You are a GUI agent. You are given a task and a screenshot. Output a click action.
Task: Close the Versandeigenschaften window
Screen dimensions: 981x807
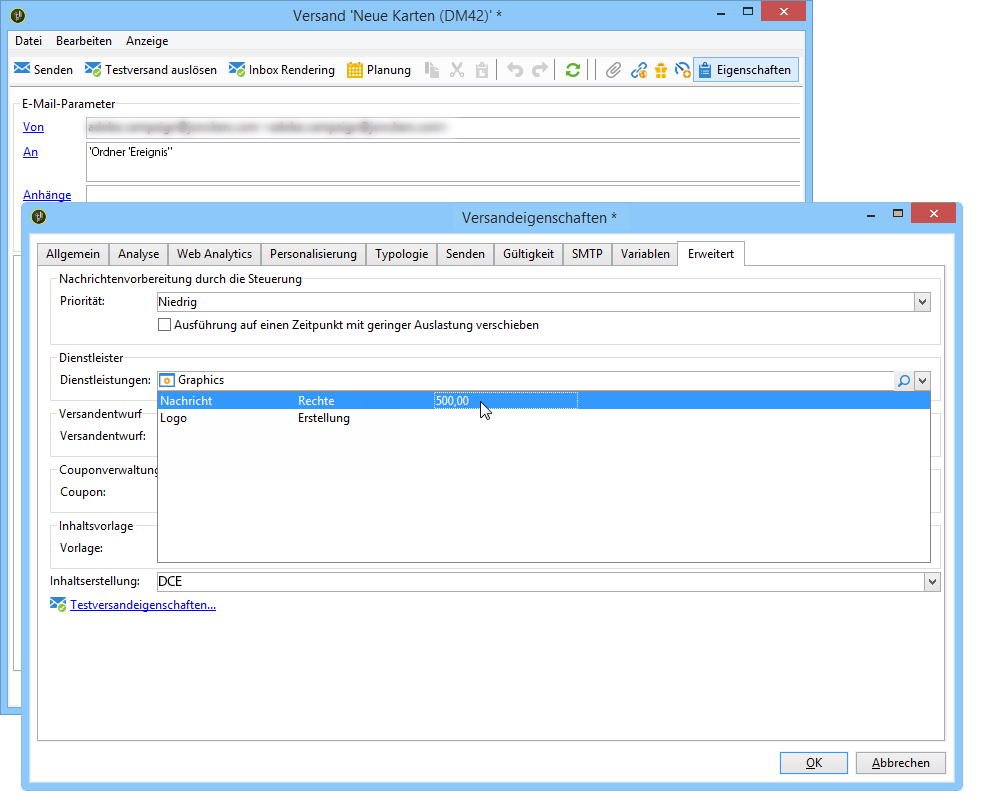[x=933, y=213]
